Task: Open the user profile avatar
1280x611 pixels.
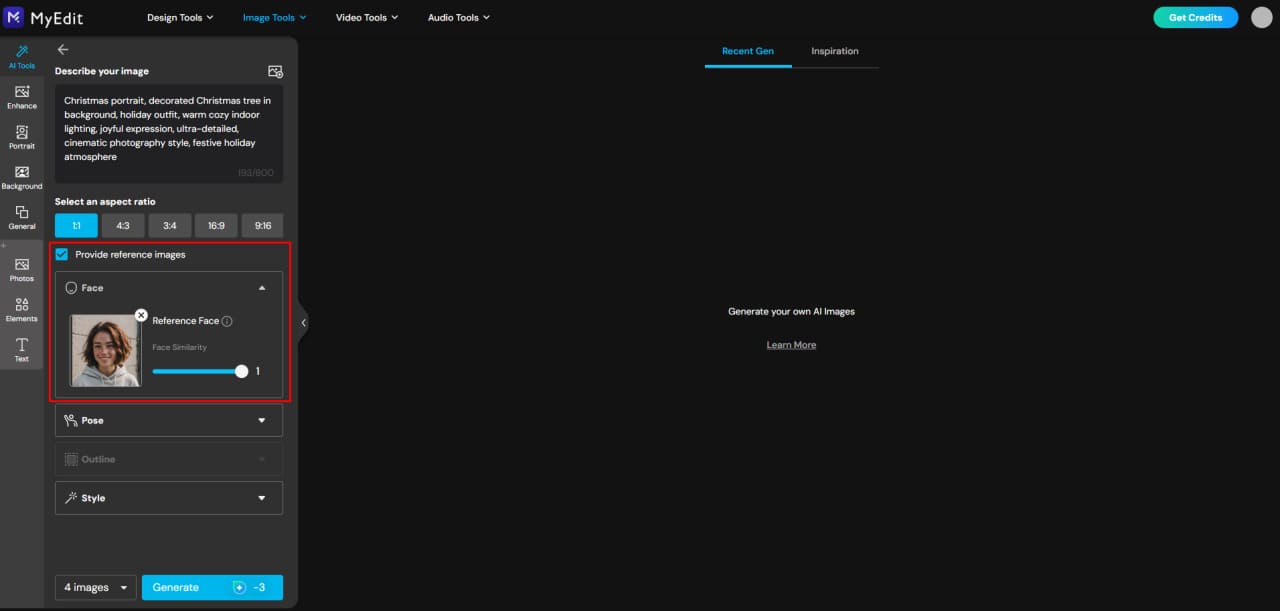Action: (x=1261, y=17)
